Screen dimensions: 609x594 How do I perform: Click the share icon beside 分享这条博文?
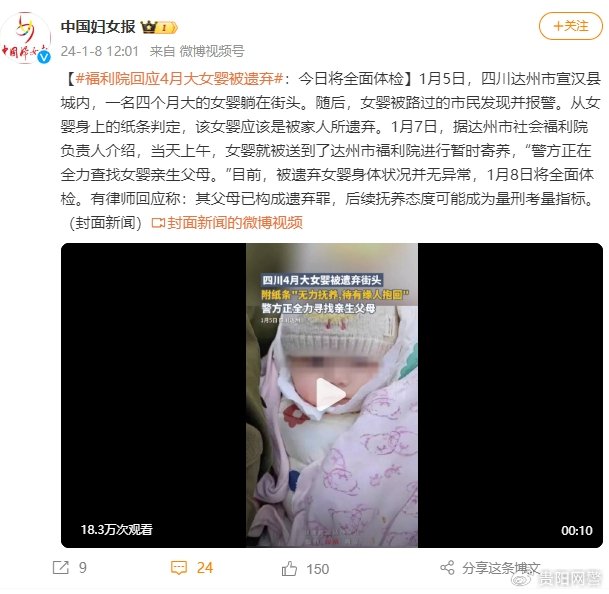[447, 568]
